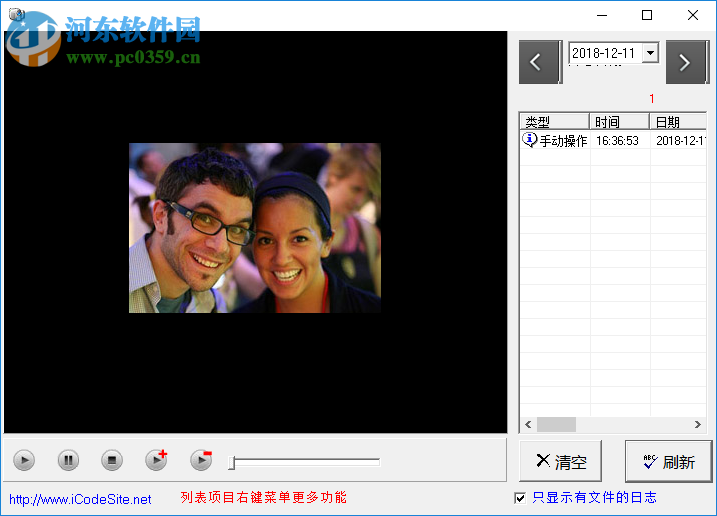Image resolution: width=717 pixels, height=516 pixels.
Task: Click the photo preview in video area
Action: pos(255,228)
